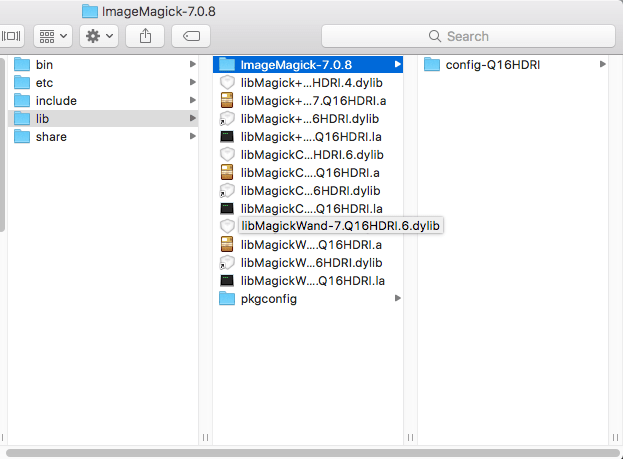The width and height of the screenshot is (623, 459).
Task: Click the Edit Tags toolbar button
Action: [x=191, y=36]
